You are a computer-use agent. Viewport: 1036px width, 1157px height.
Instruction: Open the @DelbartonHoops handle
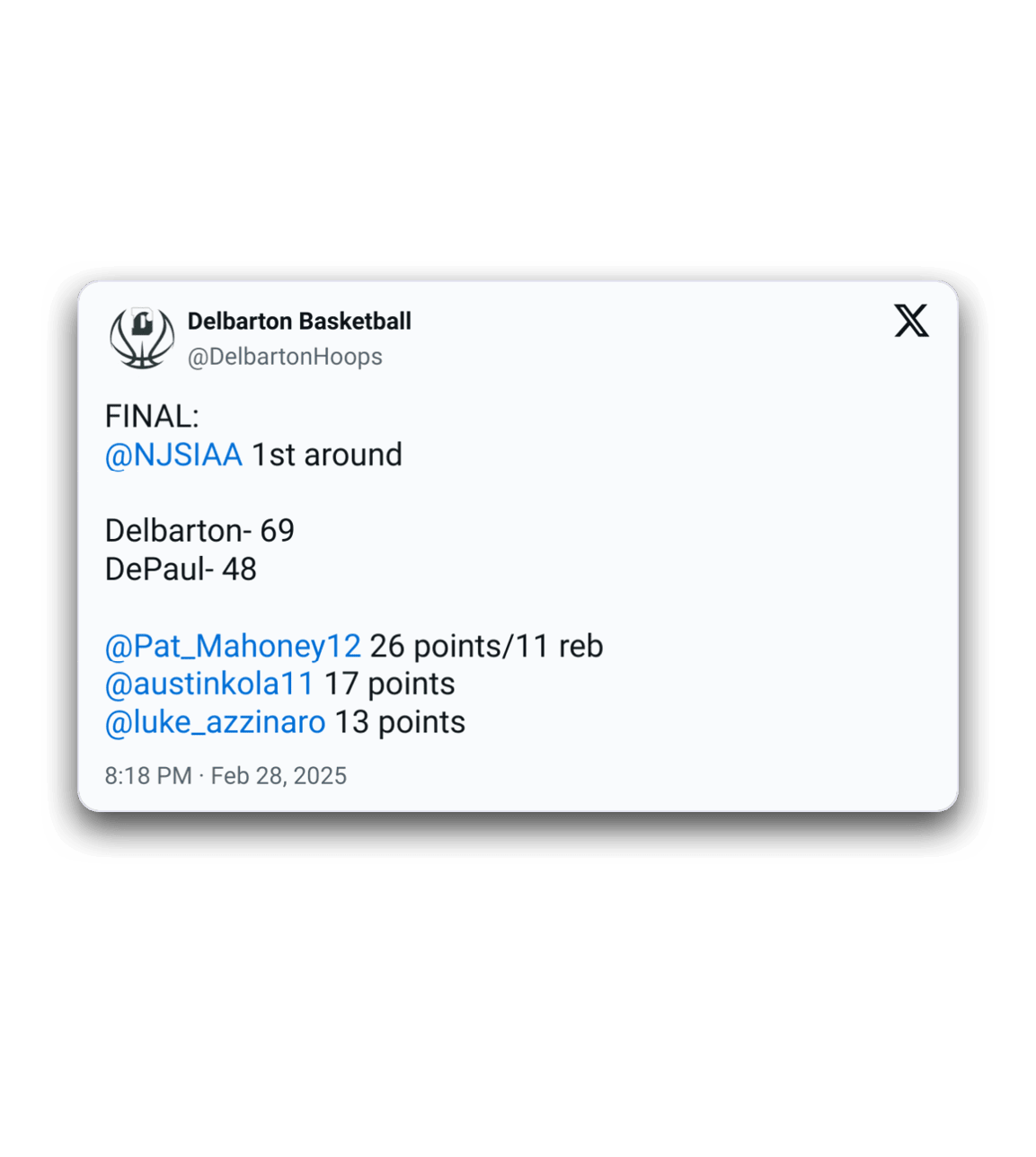point(285,357)
